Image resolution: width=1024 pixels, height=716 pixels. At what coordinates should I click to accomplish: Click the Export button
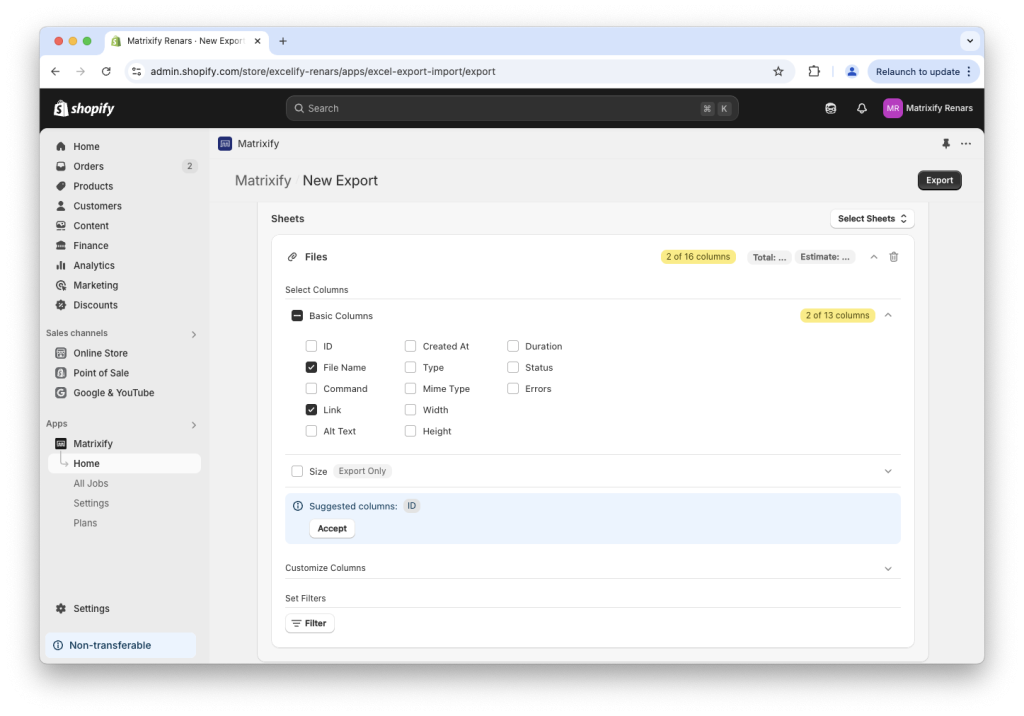938,180
